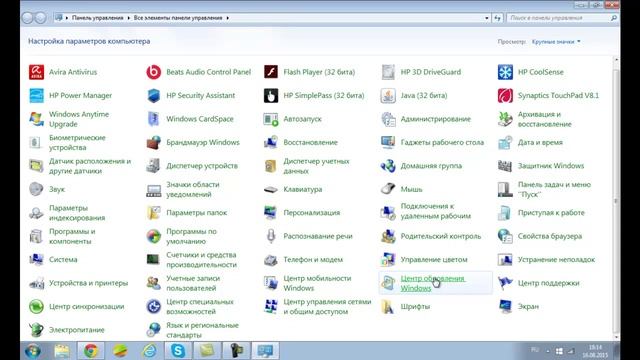
Task: Open the Крупные значки view dropdown
Action: (x=556, y=42)
